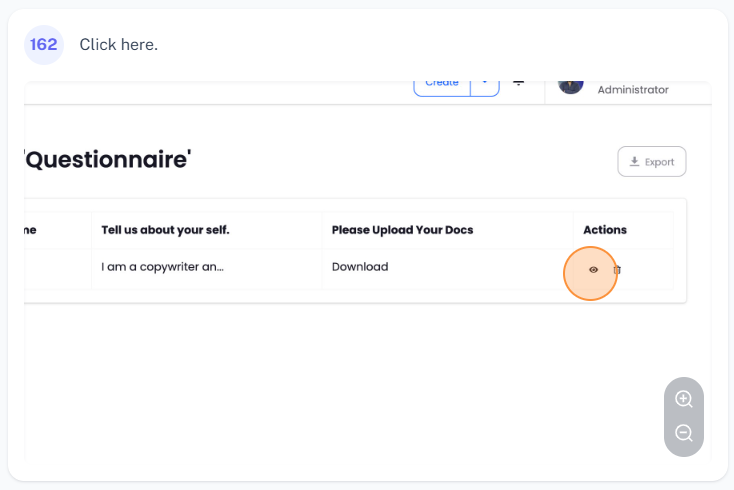The width and height of the screenshot is (734, 490).
Task: Click the trash delete icon in Actions
Action: point(617,269)
